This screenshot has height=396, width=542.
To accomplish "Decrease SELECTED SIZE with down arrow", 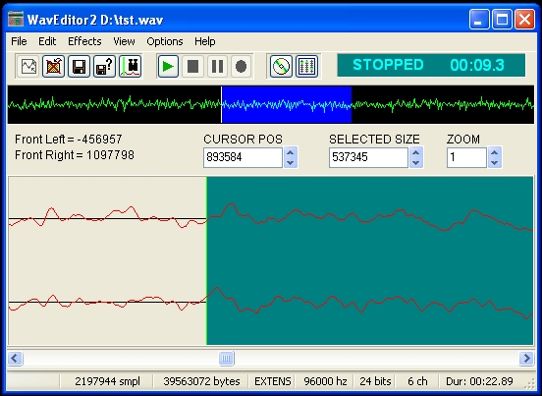I will pyautogui.click(x=416, y=162).
